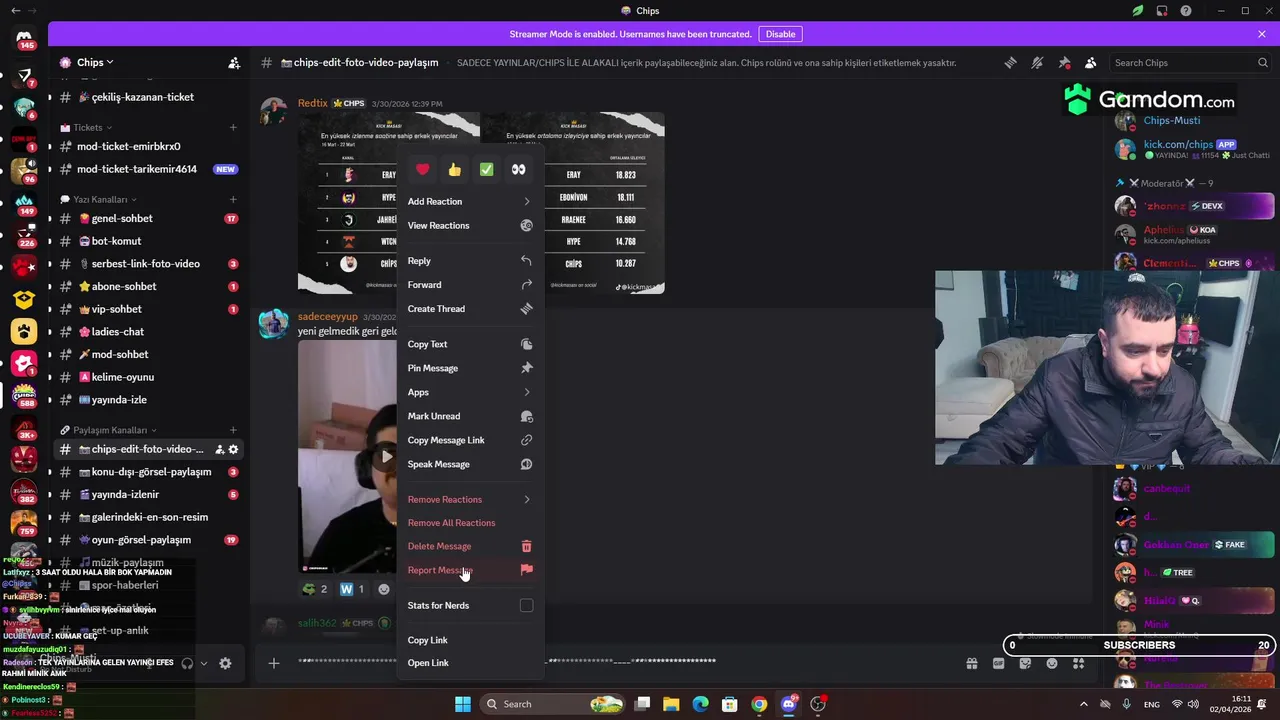
Task: Choose Speak Message option
Action: (x=470, y=464)
